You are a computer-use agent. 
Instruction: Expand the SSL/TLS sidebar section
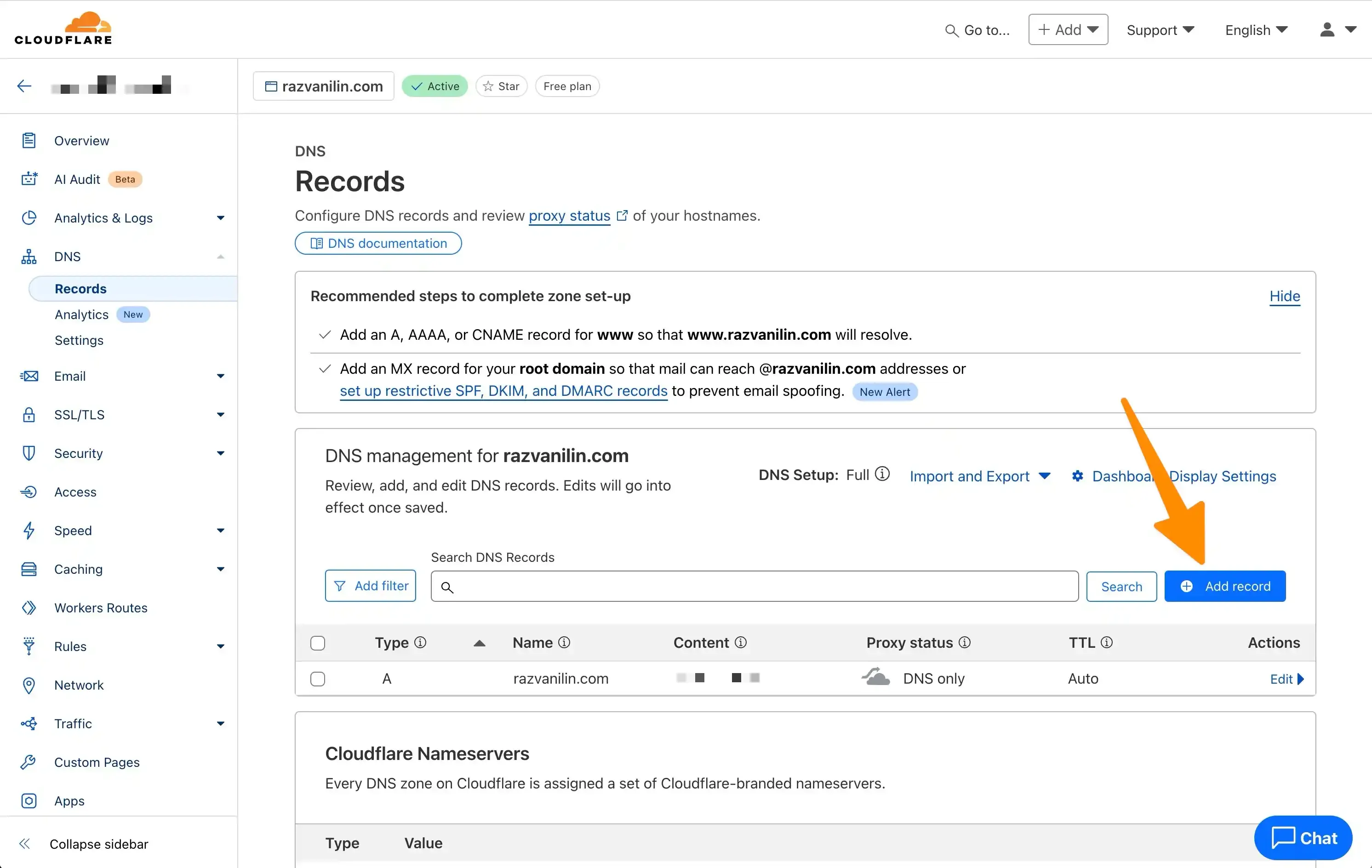click(221, 415)
